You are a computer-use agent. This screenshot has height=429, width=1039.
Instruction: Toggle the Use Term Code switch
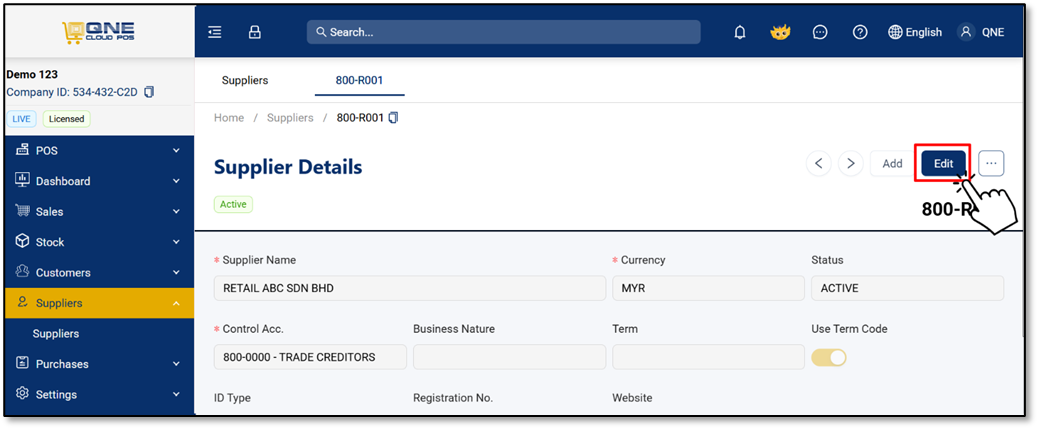tap(829, 357)
